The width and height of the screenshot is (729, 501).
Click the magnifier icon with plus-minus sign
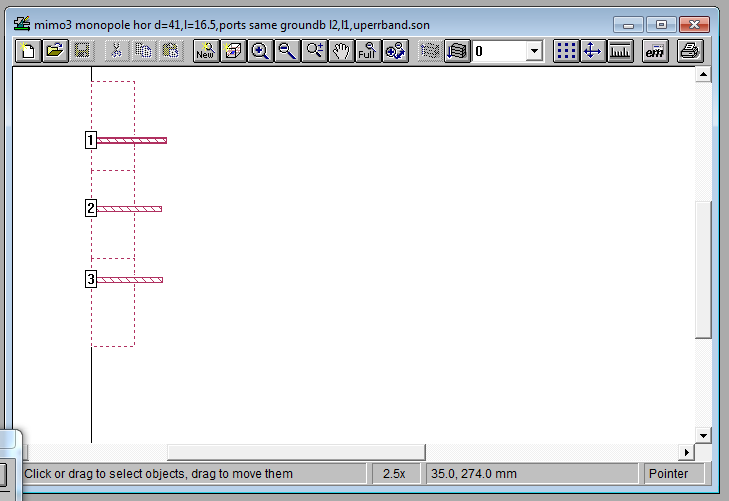pos(314,51)
